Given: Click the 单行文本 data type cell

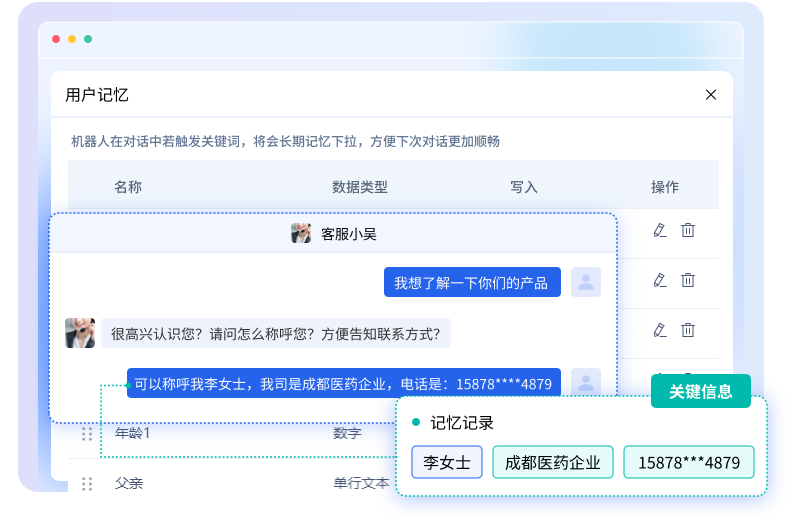Looking at the screenshot, I should [361, 483].
